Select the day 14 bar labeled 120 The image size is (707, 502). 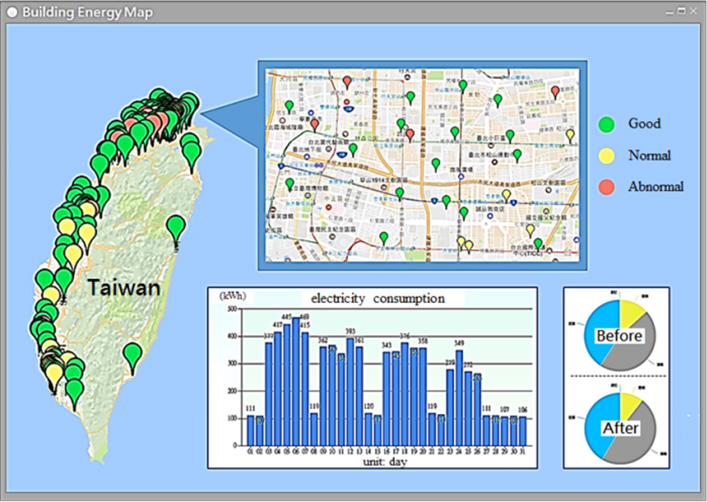click(368, 429)
